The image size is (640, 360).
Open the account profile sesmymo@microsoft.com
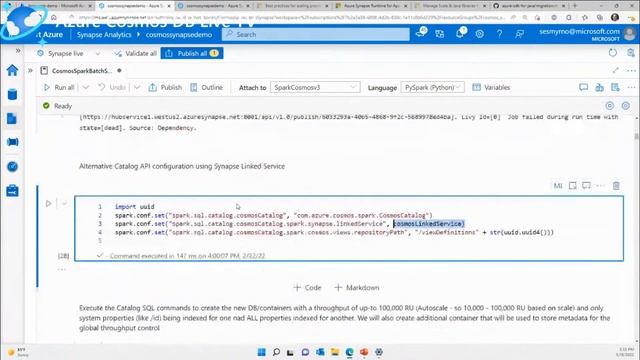click(x=587, y=34)
